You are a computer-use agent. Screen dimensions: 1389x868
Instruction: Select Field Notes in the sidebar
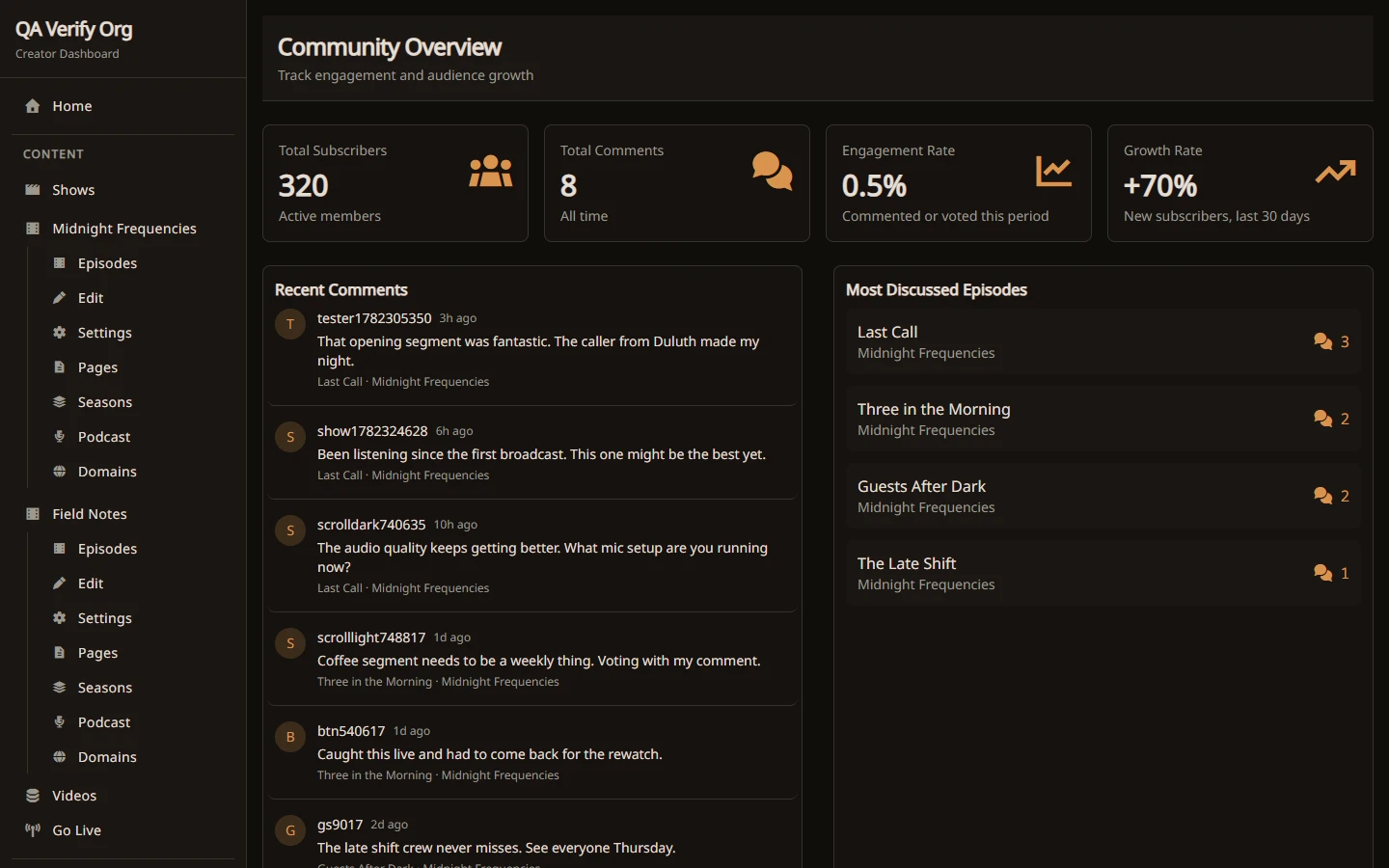tap(123, 514)
